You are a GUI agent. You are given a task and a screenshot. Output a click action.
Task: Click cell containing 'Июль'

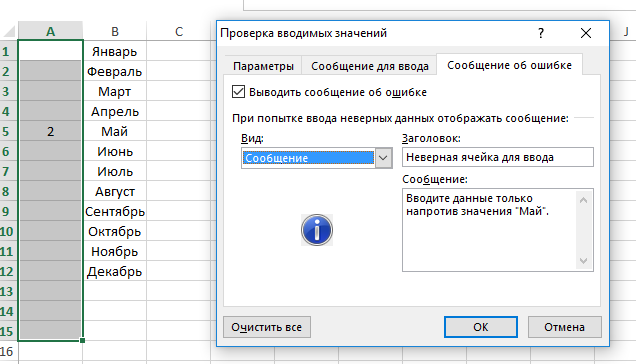pyautogui.click(x=115, y=171)
